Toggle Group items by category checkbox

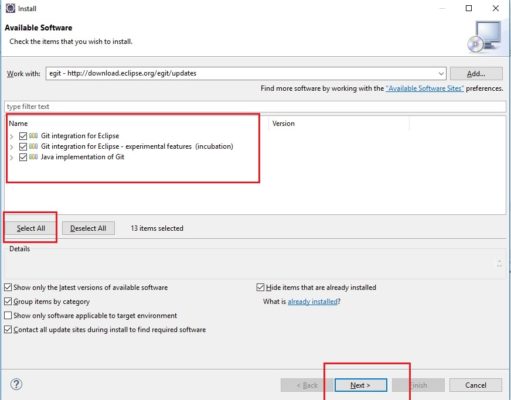pos(8,301)
